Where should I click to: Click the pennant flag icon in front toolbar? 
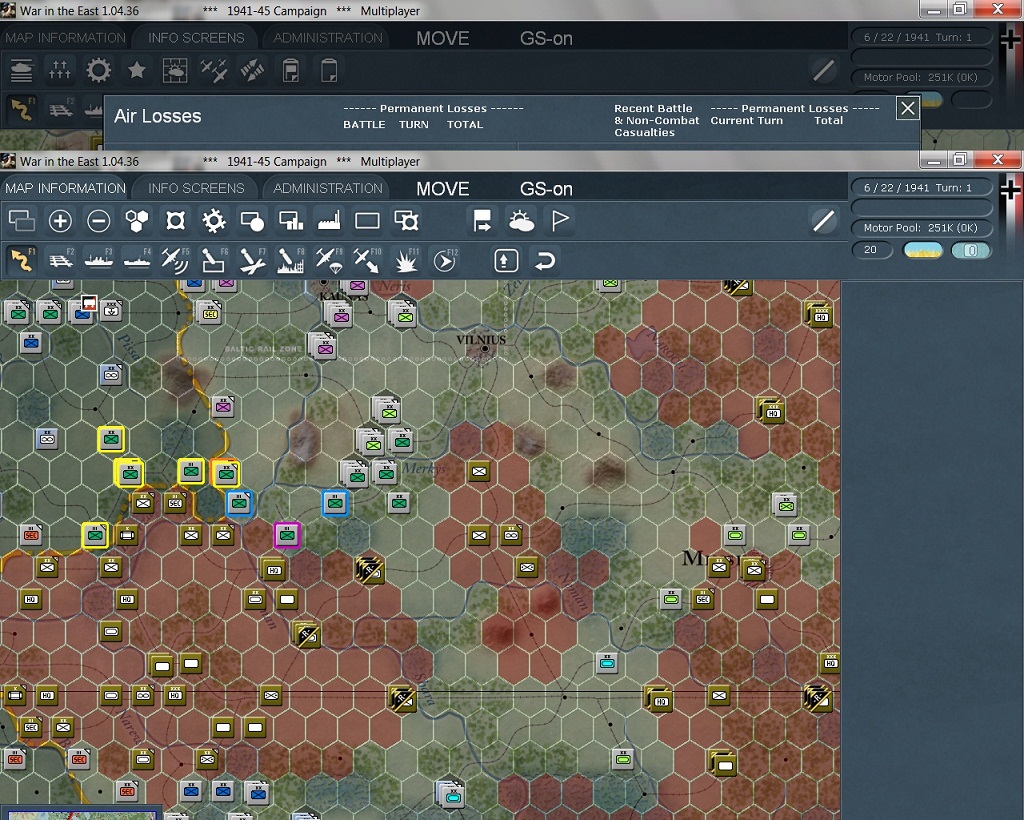tap(560, 221)
